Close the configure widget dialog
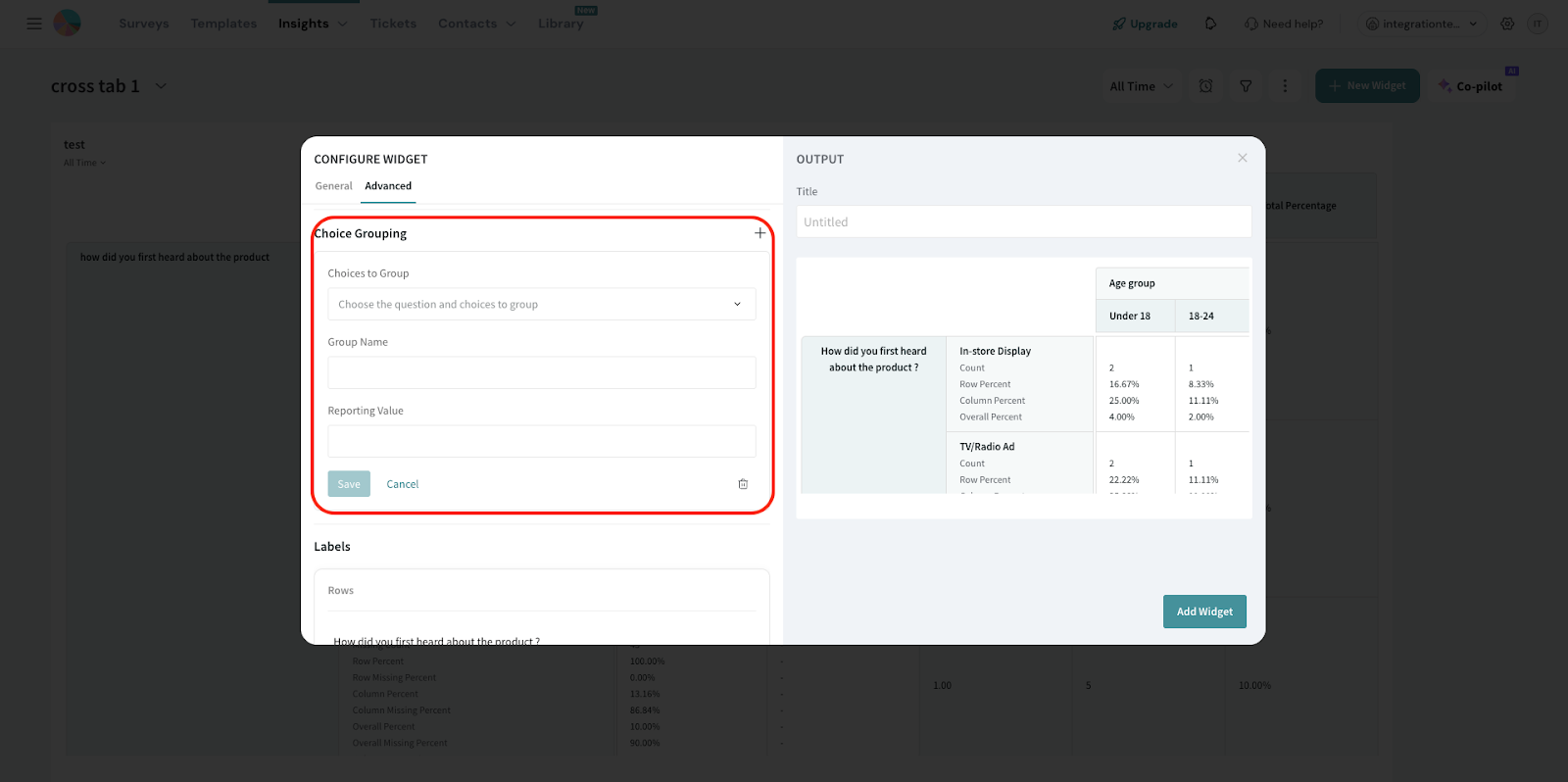This screenshot has width=1568, height=782. [1242, 158]
